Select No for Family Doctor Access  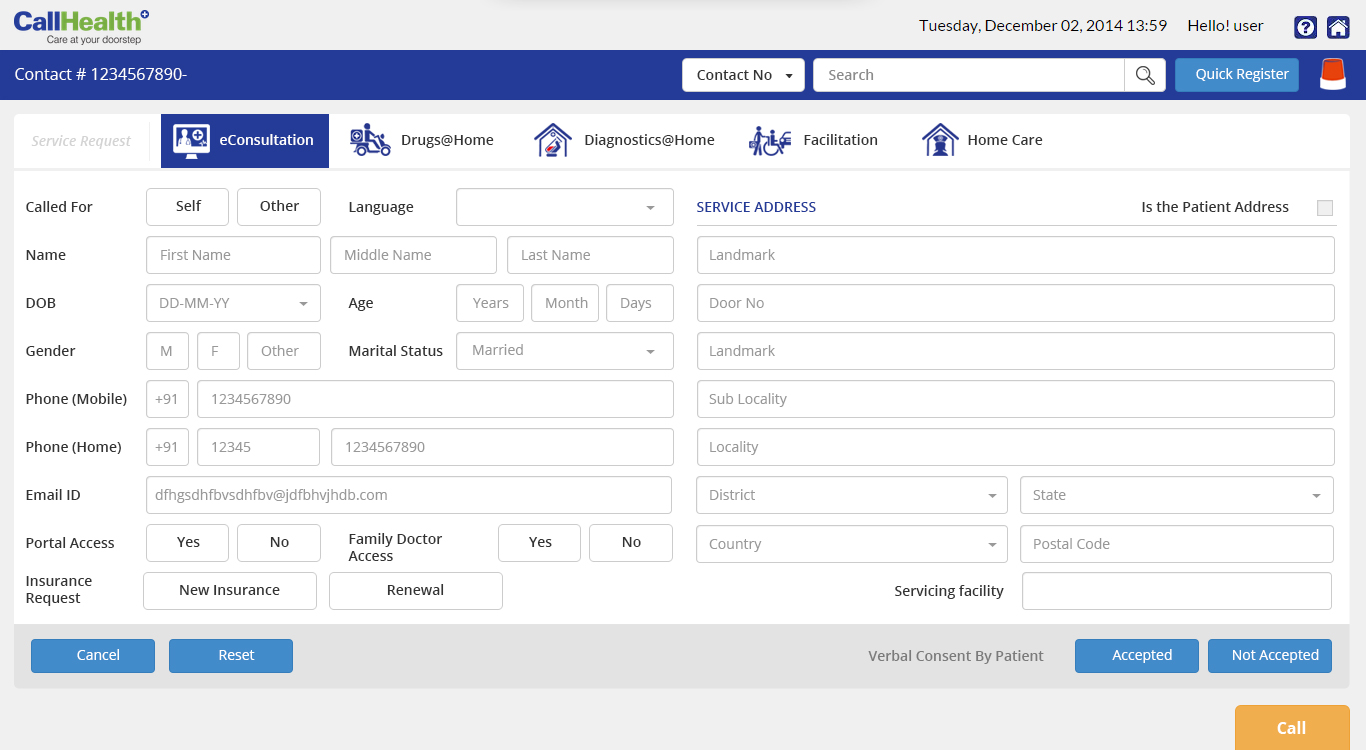tap(630, 542)
